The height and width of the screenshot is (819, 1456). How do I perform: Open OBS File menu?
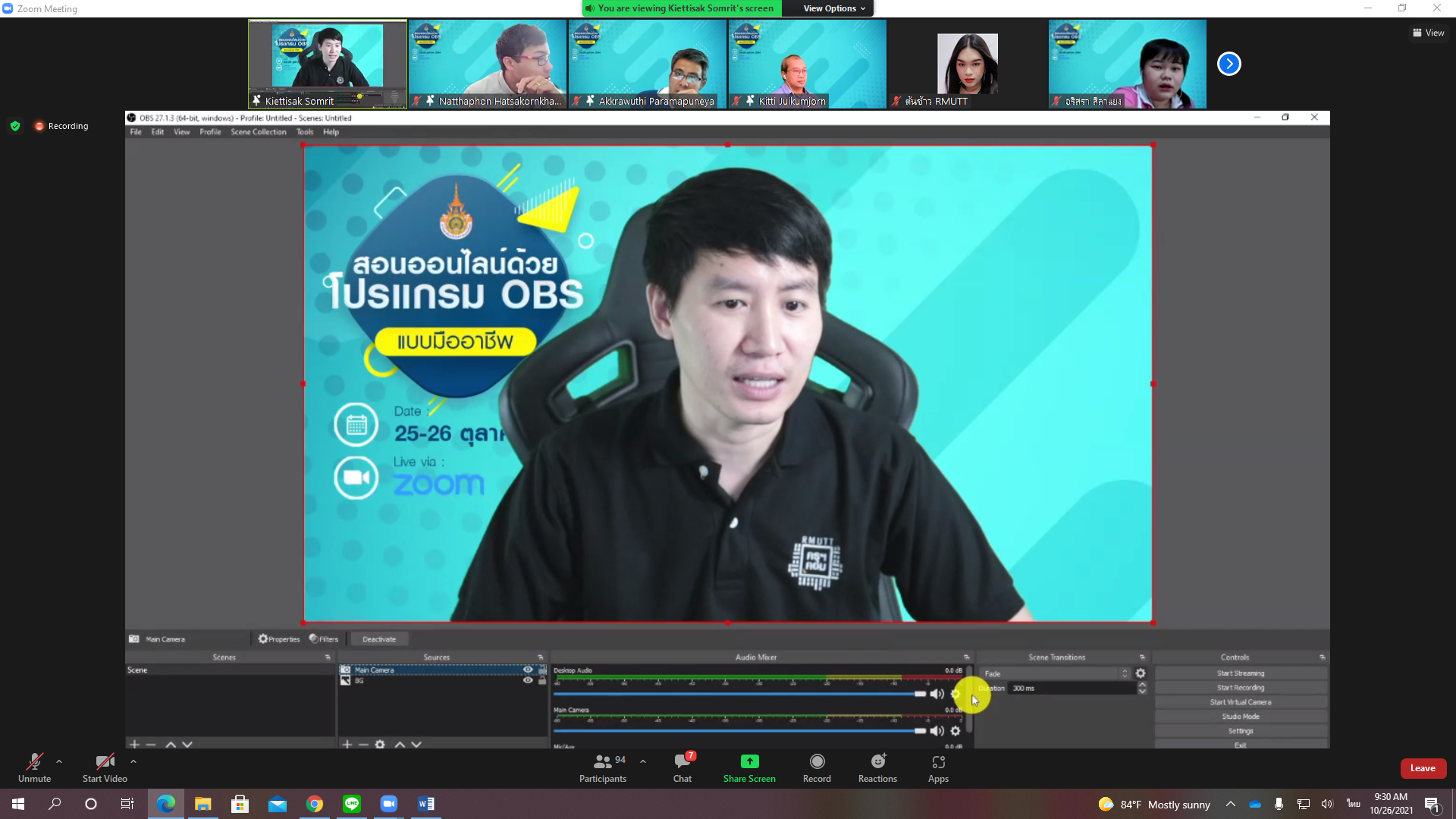[136, 132]
